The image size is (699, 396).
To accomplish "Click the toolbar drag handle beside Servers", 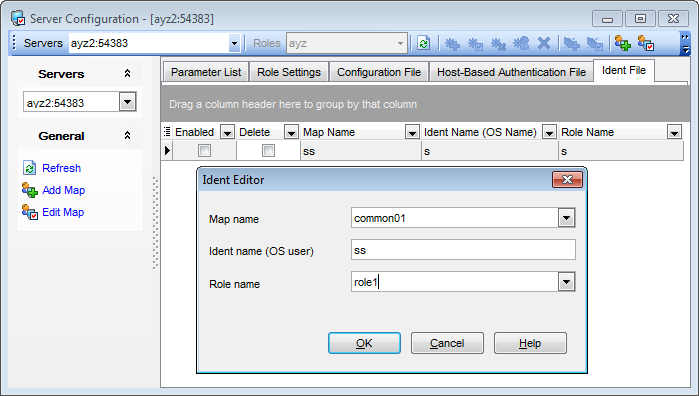I will coord(14,43).
